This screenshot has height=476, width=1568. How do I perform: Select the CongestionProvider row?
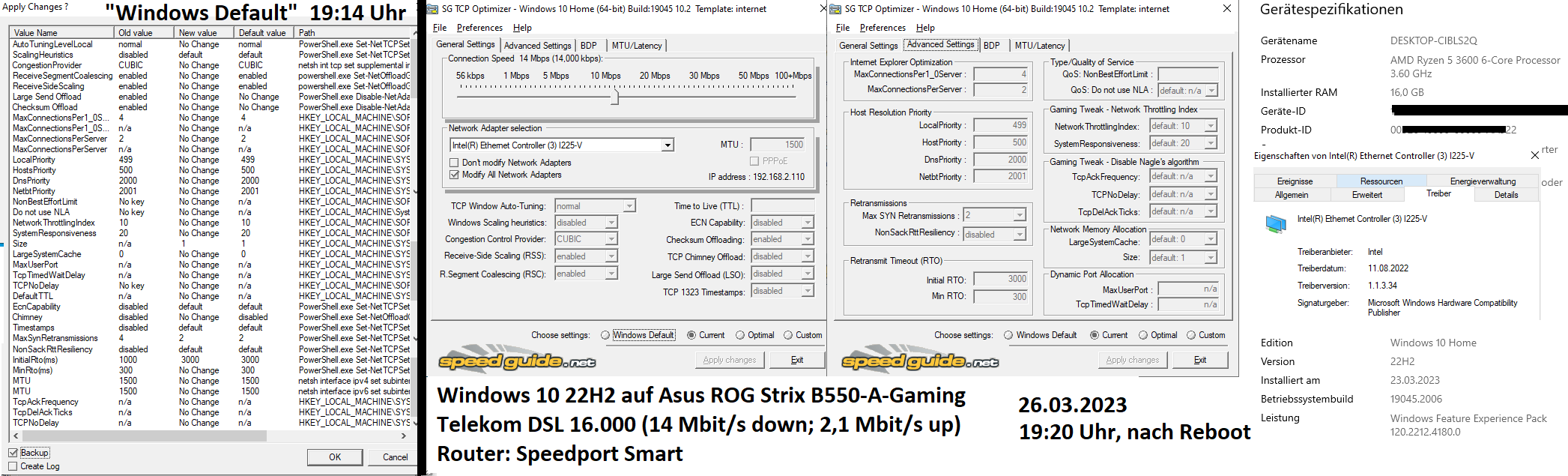tap(210, 65)
